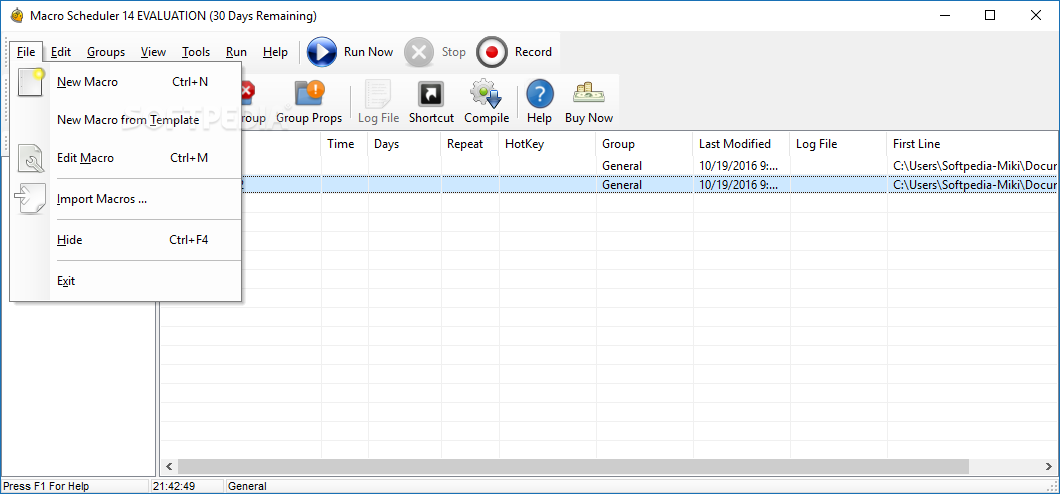Viewport: 1060px width, 494px height.
Task: Click the Run Now play icon
Action: click(x=322, y=52)
